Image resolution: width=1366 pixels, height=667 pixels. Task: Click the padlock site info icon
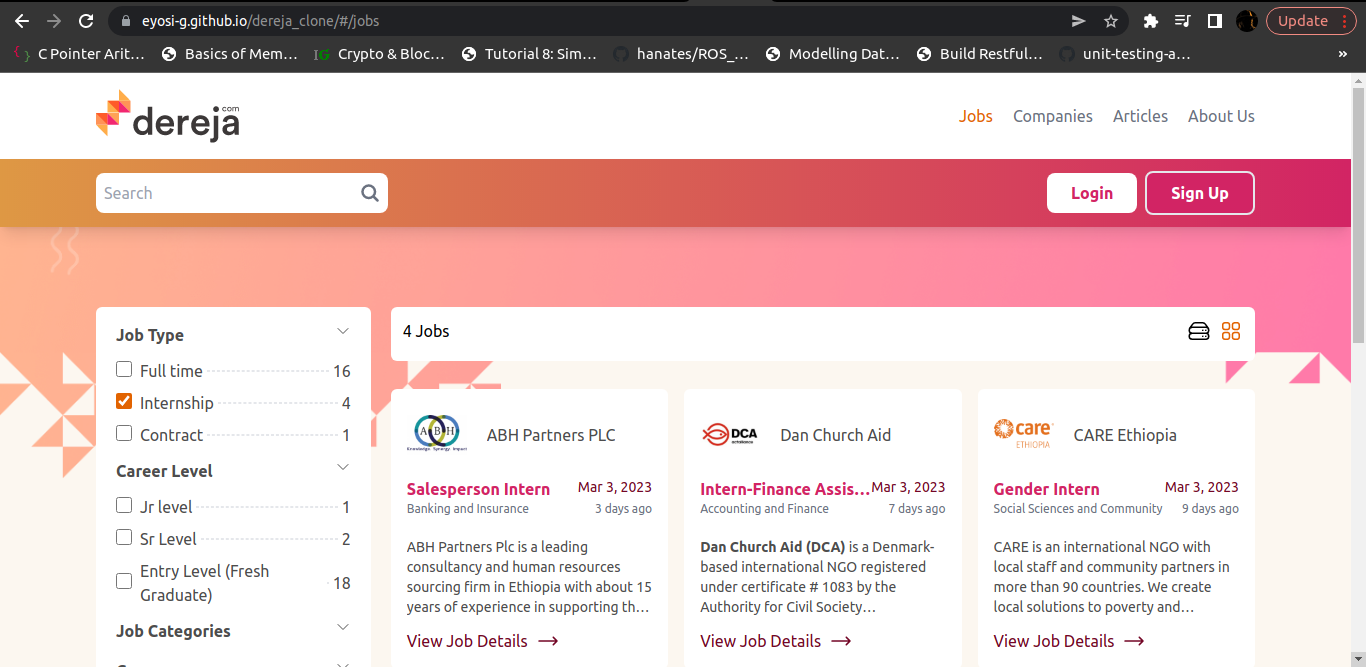(x=125, y=20)
